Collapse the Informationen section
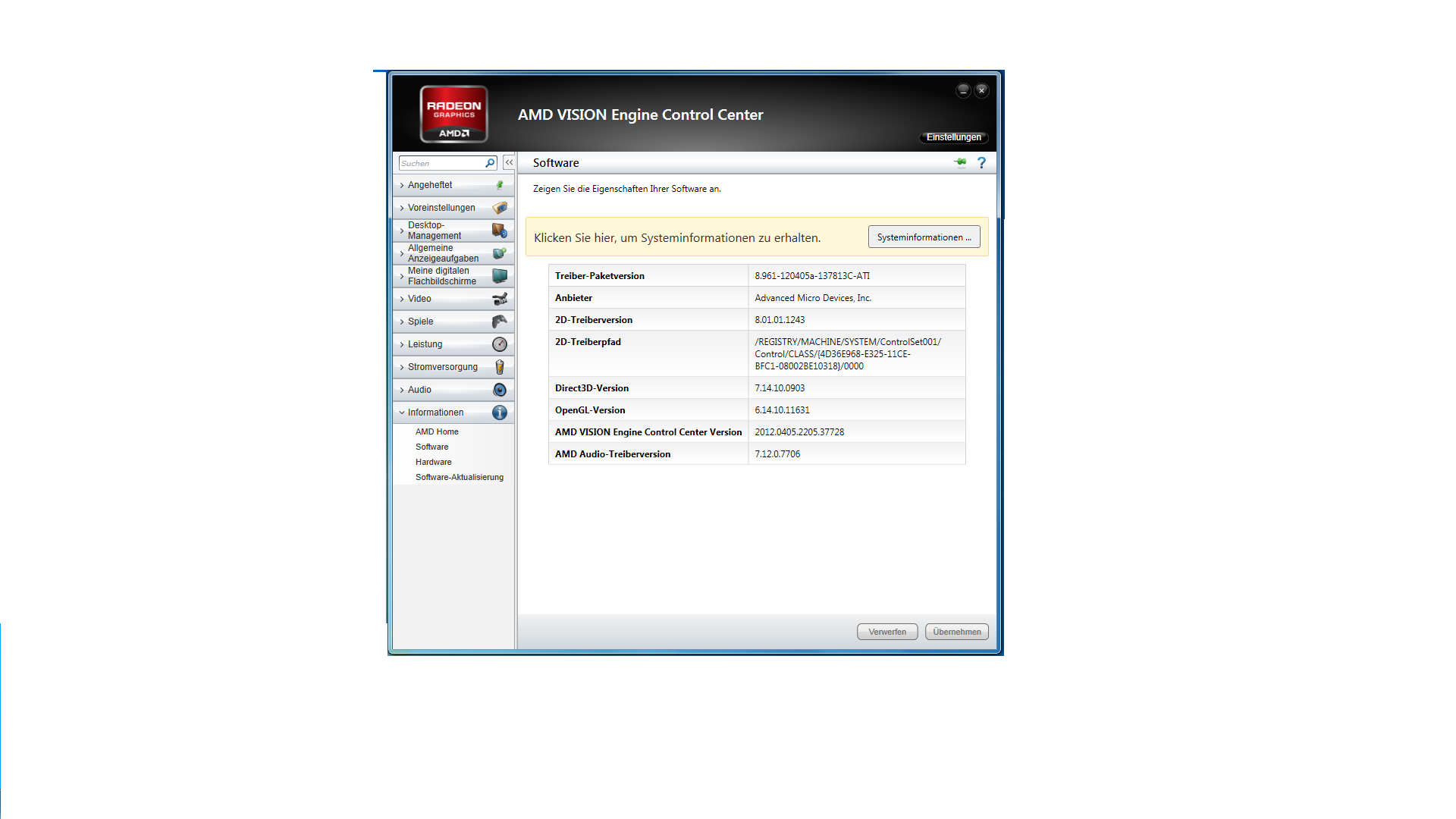This screenshot has height=819, width=1456. [x=435, y=413]
